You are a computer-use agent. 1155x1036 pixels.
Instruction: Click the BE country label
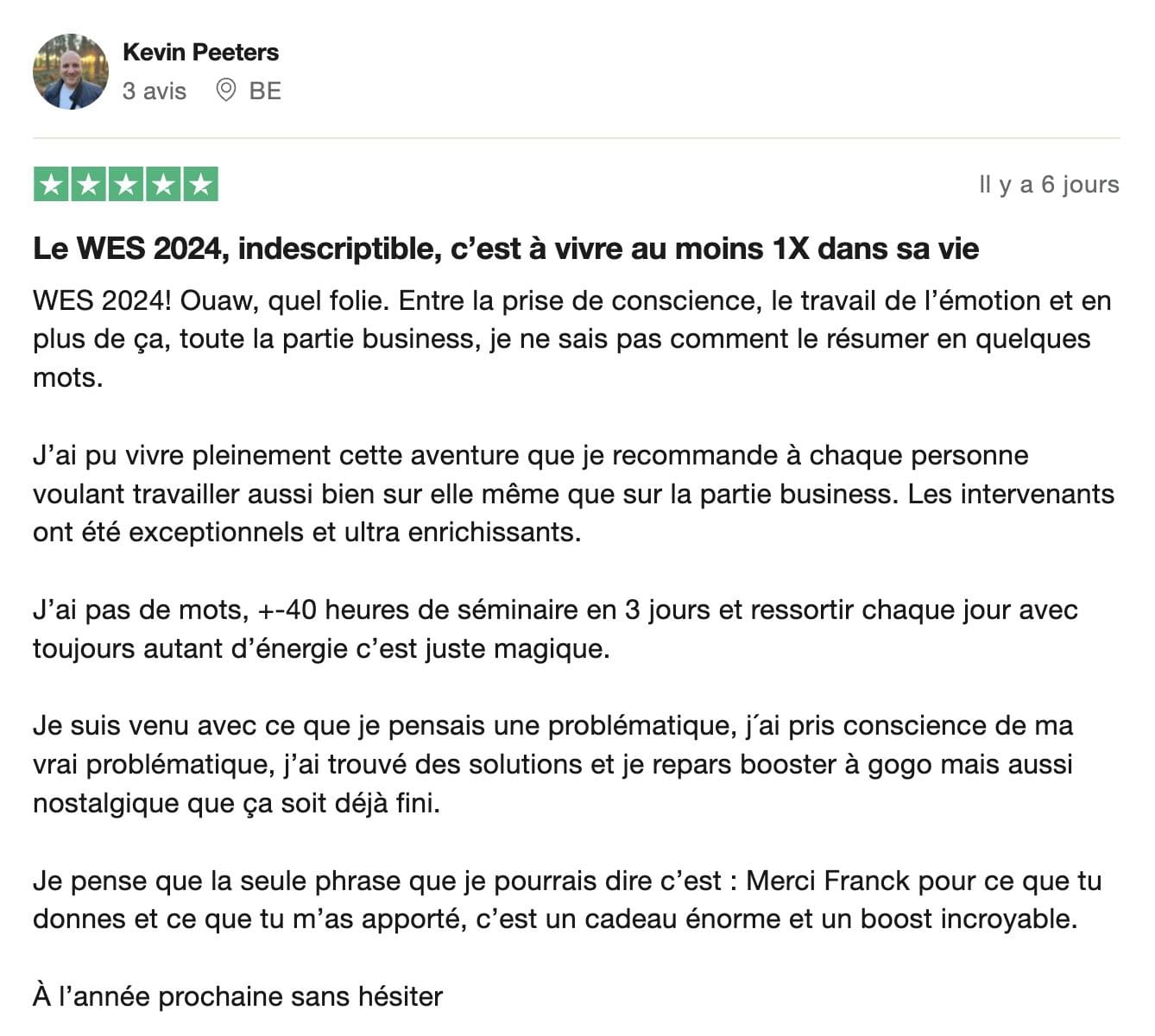pos(265,91)
